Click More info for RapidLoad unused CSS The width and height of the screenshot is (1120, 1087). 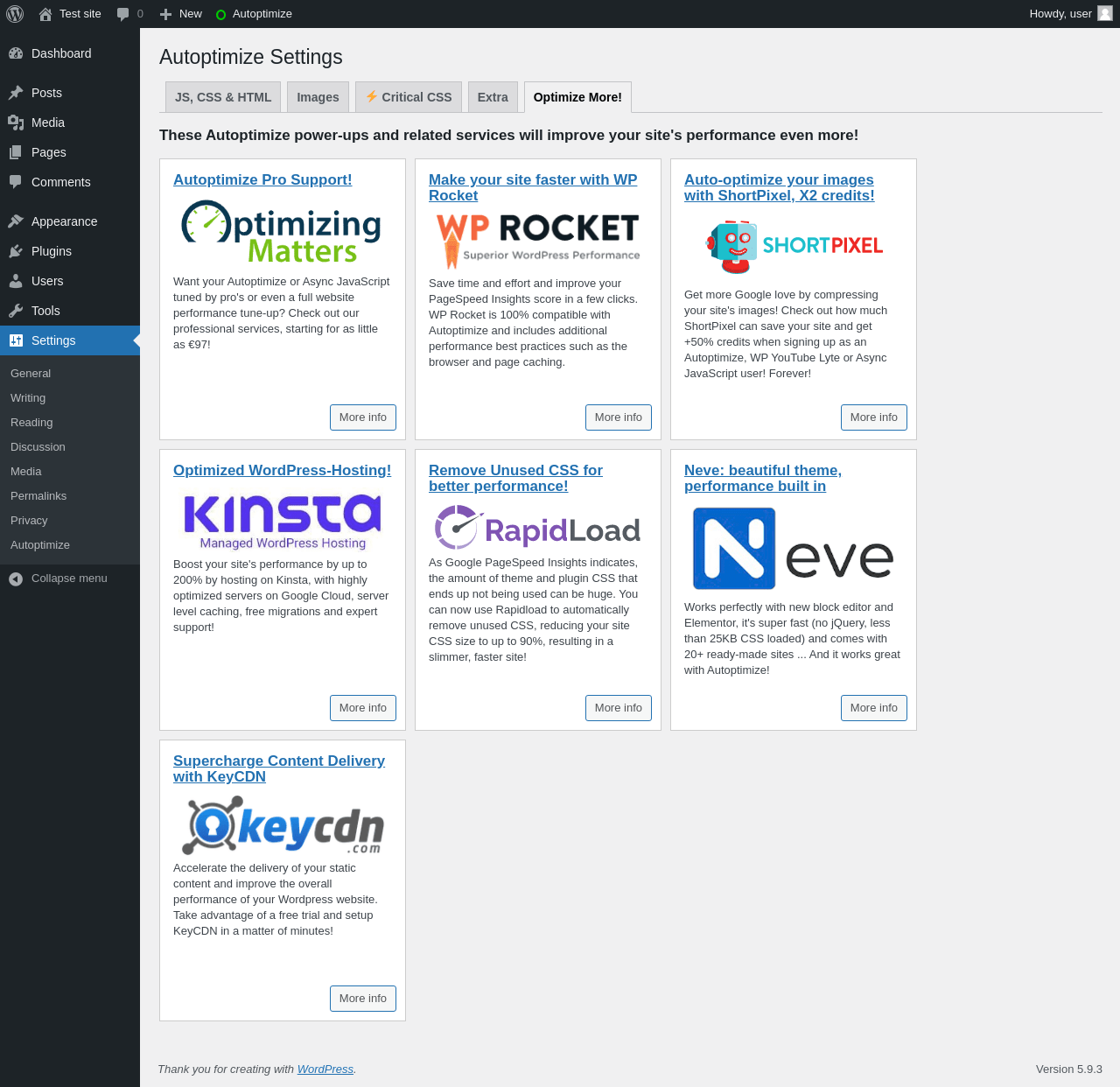[x=619, y=708]
